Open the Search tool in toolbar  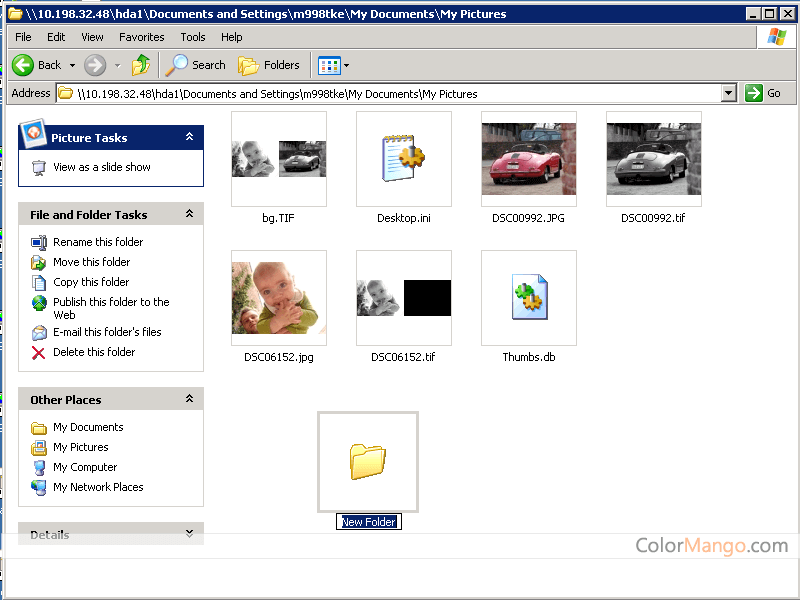tap(197, 65)
